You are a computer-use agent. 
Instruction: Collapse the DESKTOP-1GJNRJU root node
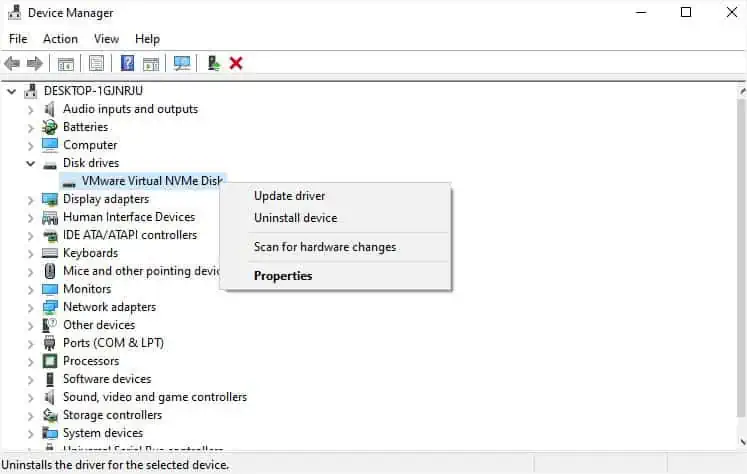tap(11, 91)
